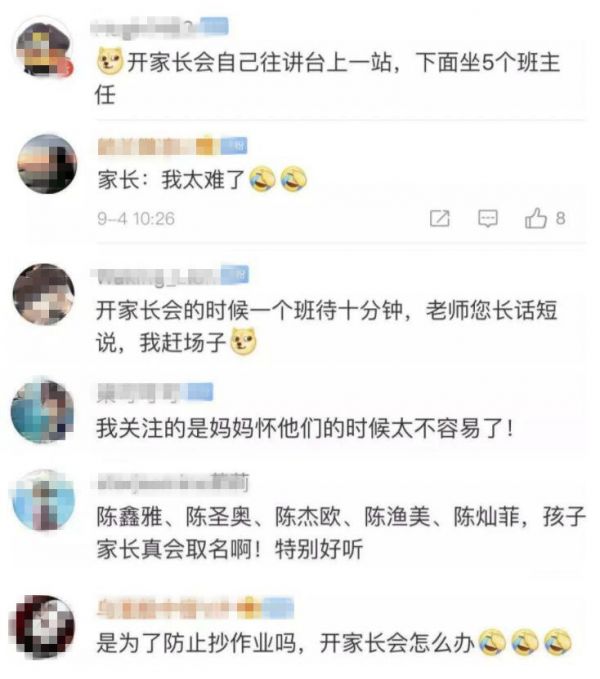The height and width of the screenshot is (679, 600).
Task: Click username above 陈鑫雅、陈圣奥 comment
Action: point(173,482)
